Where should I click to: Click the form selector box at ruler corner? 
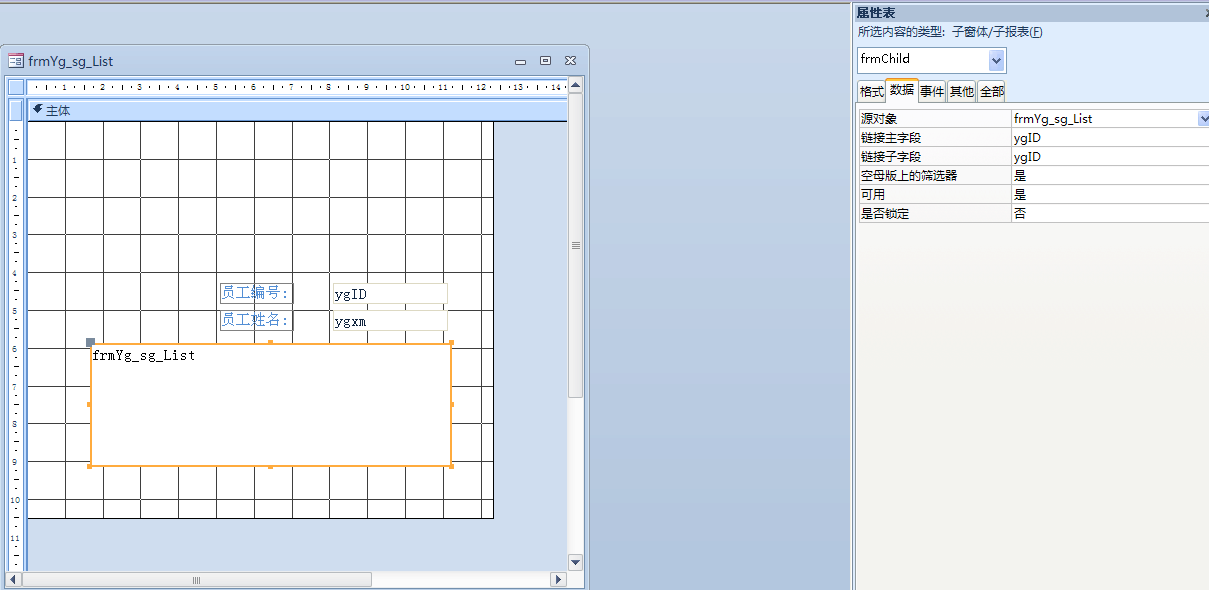pos(16,87)
